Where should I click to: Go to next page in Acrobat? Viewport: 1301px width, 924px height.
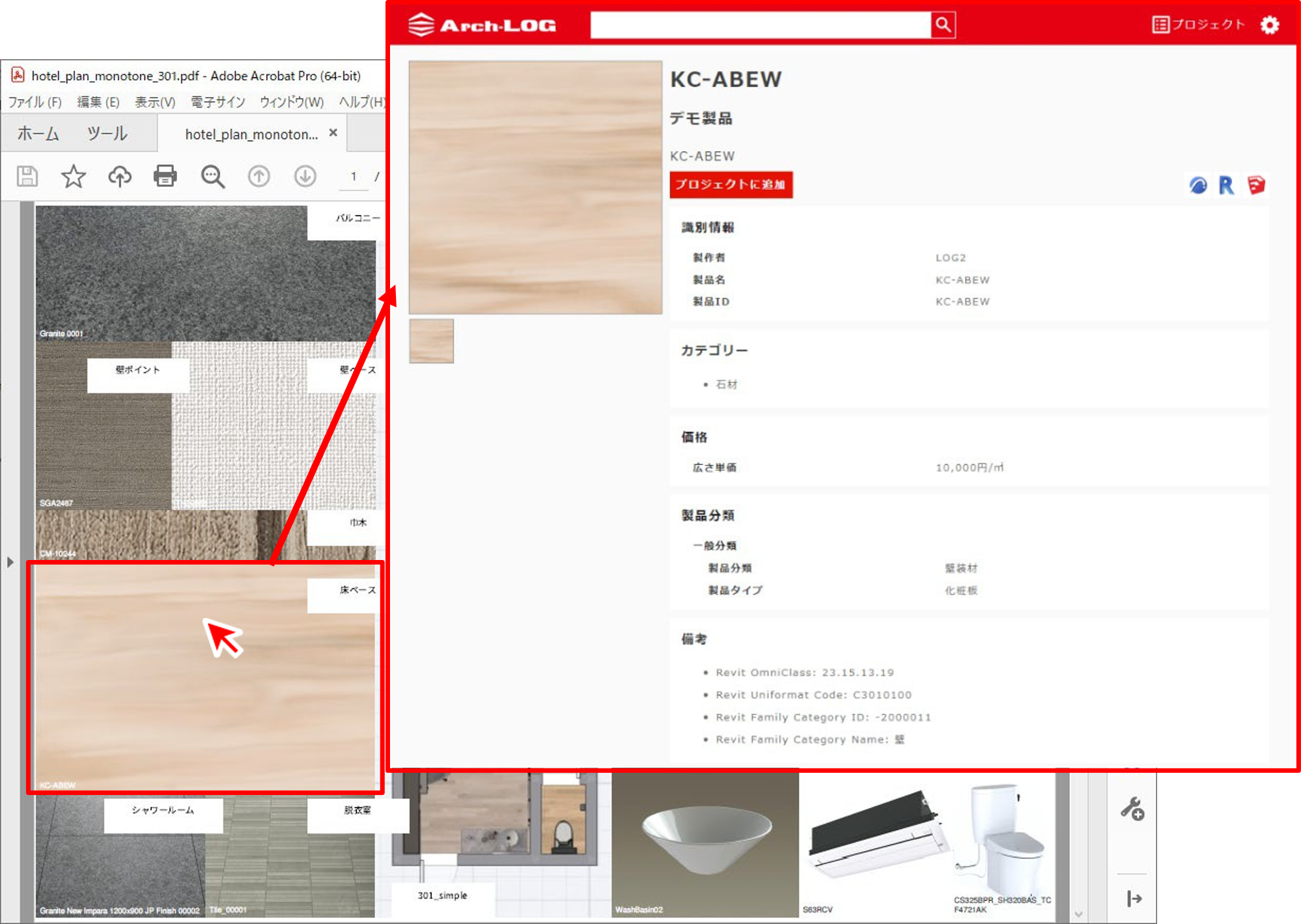coord(305,176)
